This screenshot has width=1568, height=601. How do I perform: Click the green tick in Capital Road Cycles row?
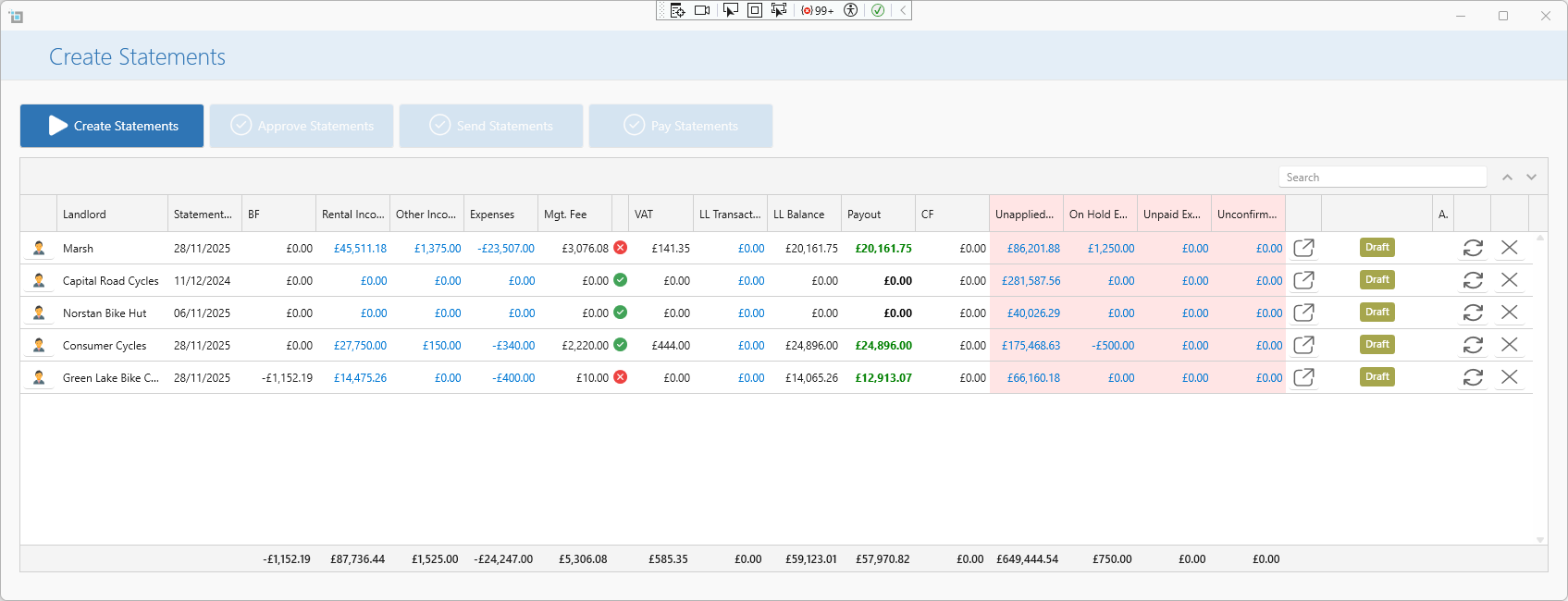(621, 280)
